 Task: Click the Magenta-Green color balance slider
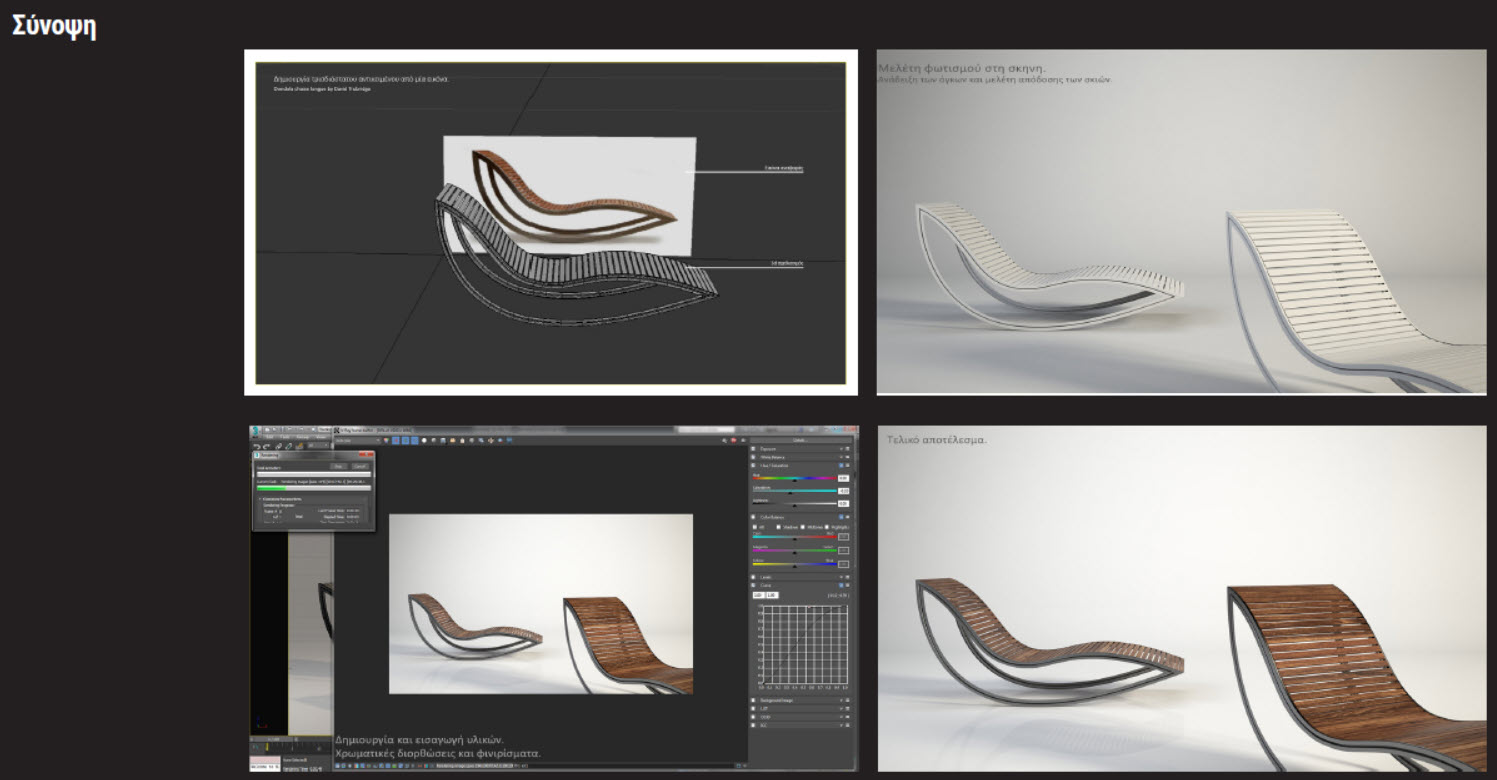point(794,550)
